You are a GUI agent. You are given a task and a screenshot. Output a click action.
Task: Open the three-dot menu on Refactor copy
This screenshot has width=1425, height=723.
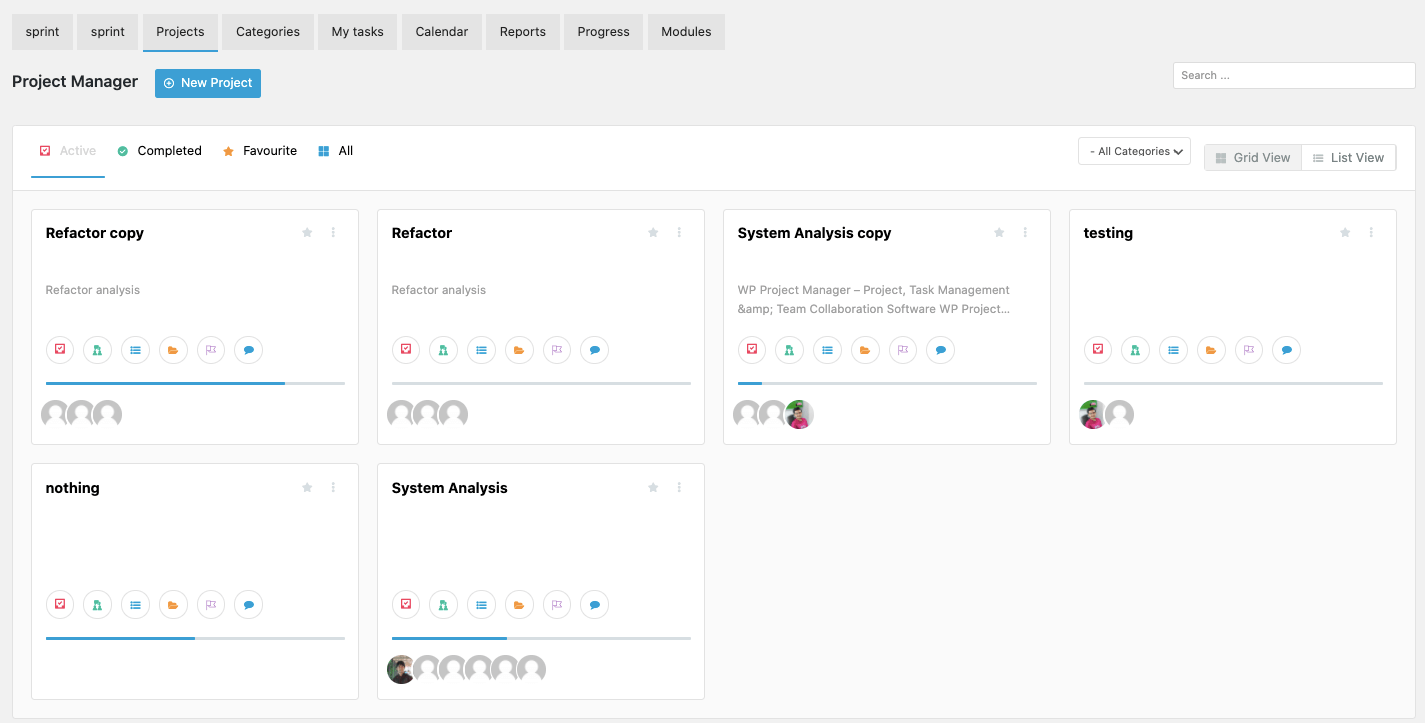pyautogui.click(x=333, y=232)
